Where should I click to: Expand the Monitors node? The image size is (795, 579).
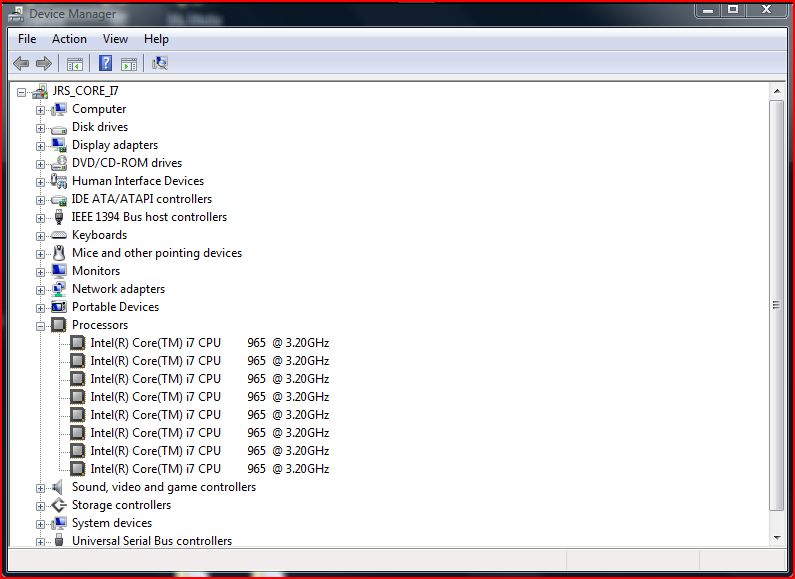click(40, 272)
